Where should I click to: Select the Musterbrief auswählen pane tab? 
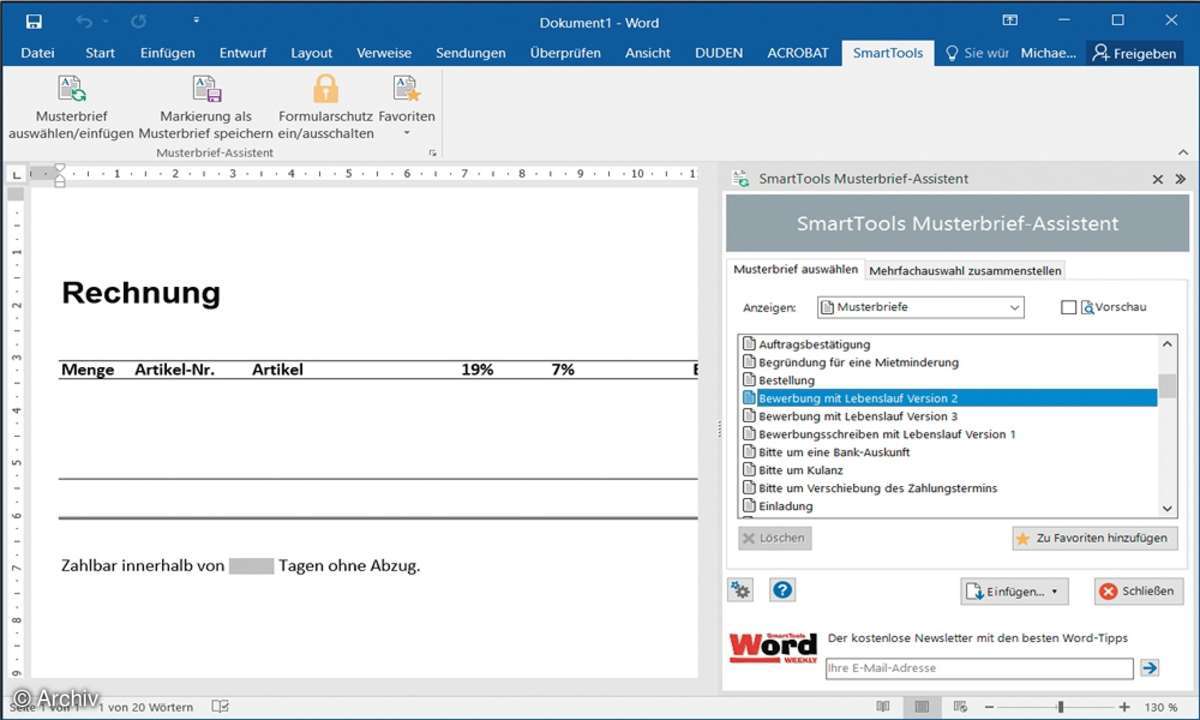click(795, 270)
